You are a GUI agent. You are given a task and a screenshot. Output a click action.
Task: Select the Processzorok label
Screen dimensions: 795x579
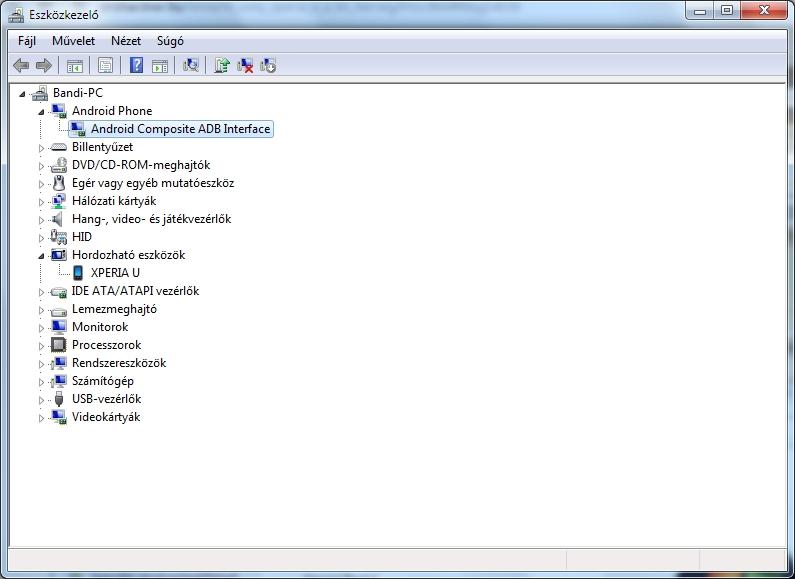click(x=106, y=345)
